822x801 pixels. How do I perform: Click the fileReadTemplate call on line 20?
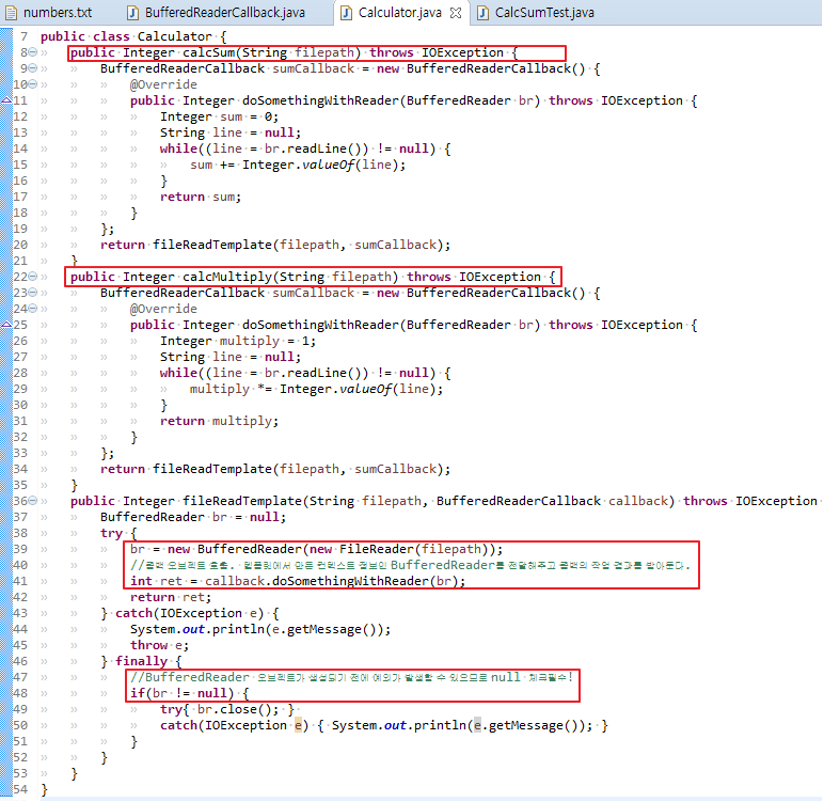tap(301, 245)
